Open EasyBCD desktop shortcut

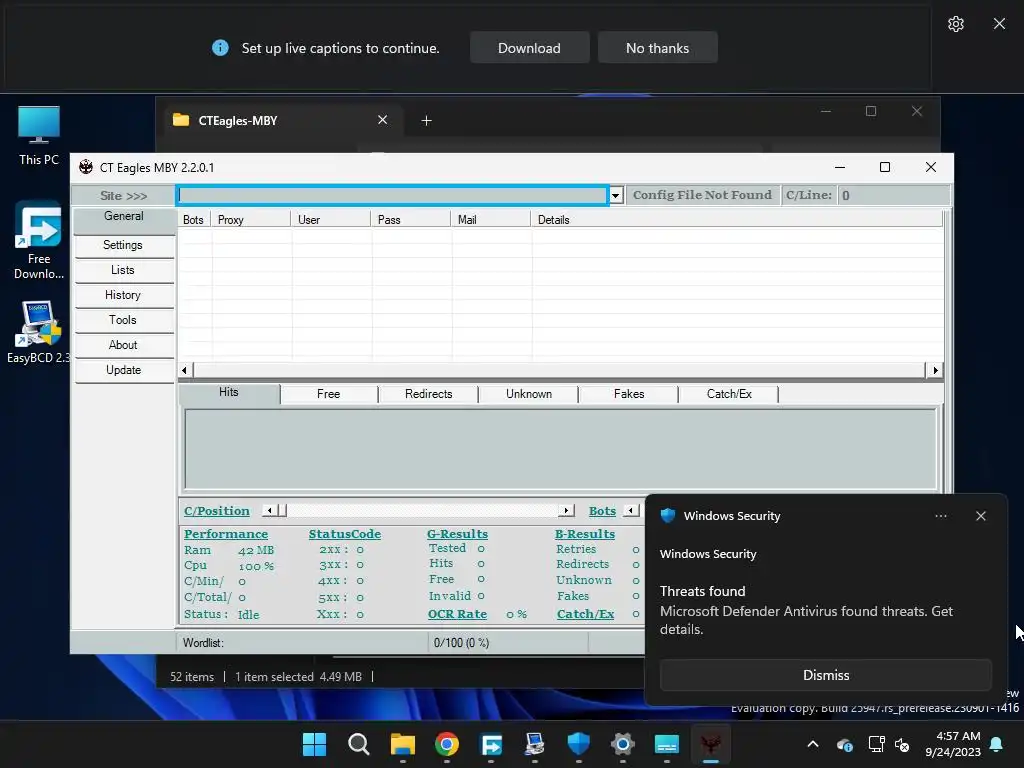click(39, 332)
